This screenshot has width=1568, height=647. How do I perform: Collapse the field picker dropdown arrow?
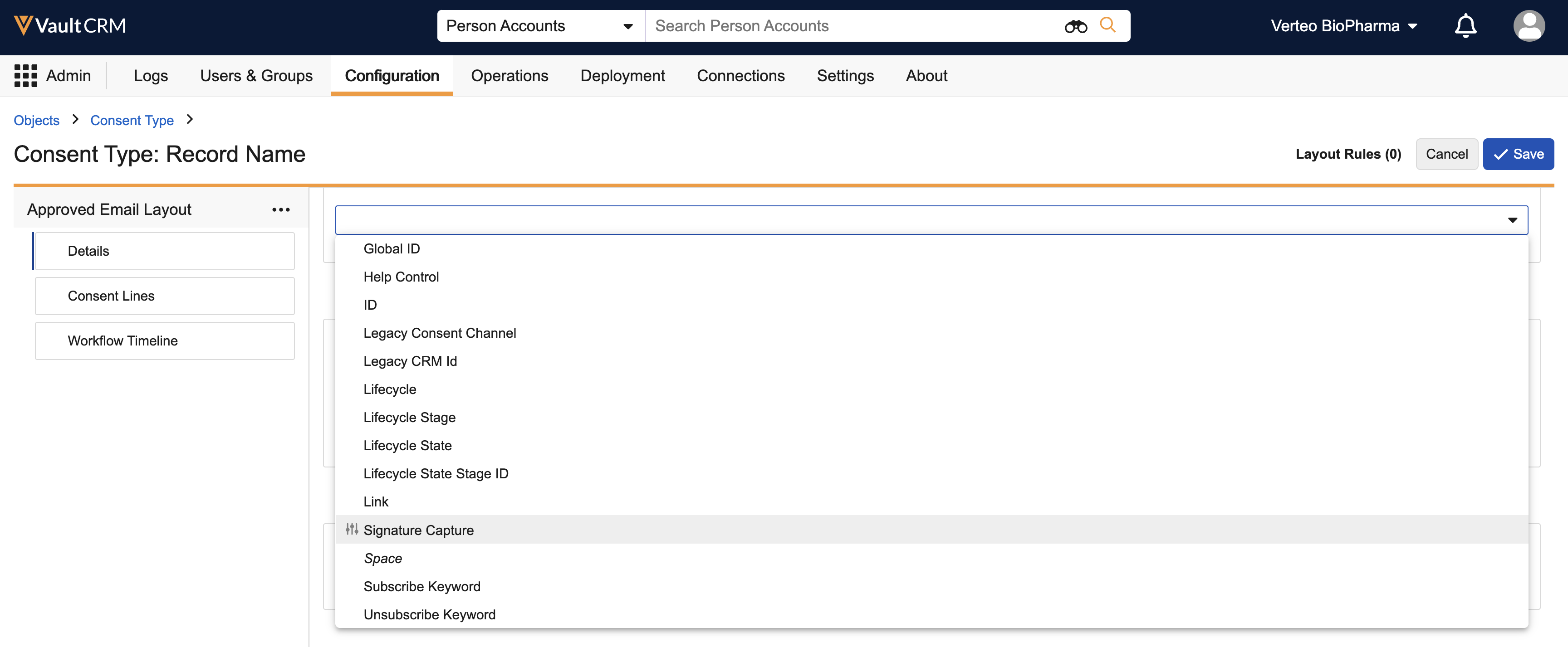click(x=1512, y=220)
